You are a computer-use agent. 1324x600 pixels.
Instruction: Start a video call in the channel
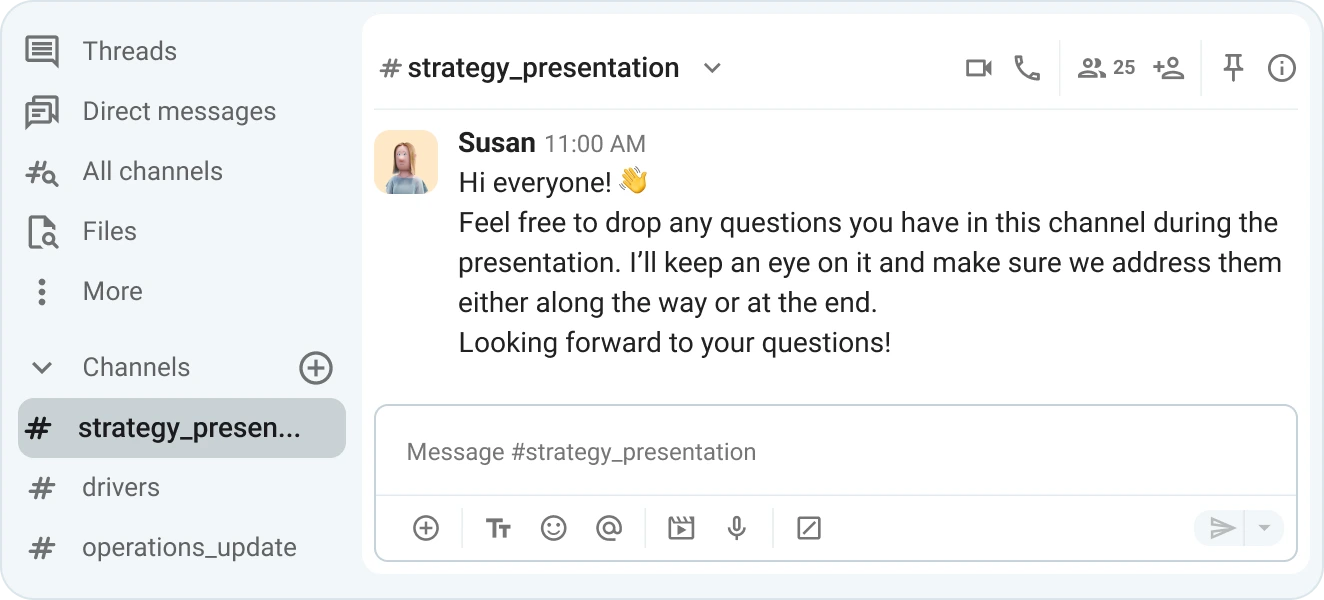(x=979, y=68)
